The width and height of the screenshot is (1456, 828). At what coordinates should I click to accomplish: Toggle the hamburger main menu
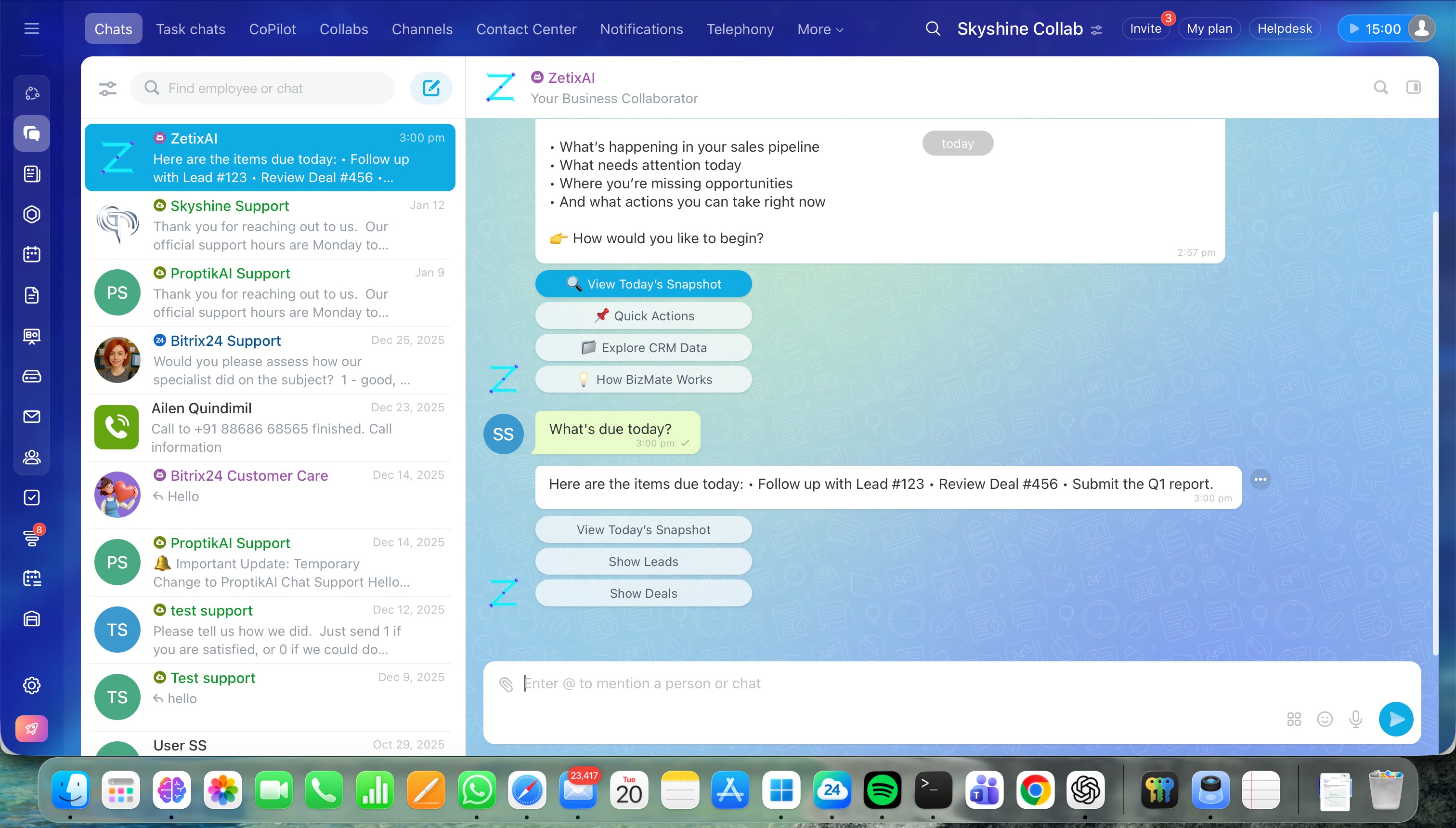click(x=32, y=28)
